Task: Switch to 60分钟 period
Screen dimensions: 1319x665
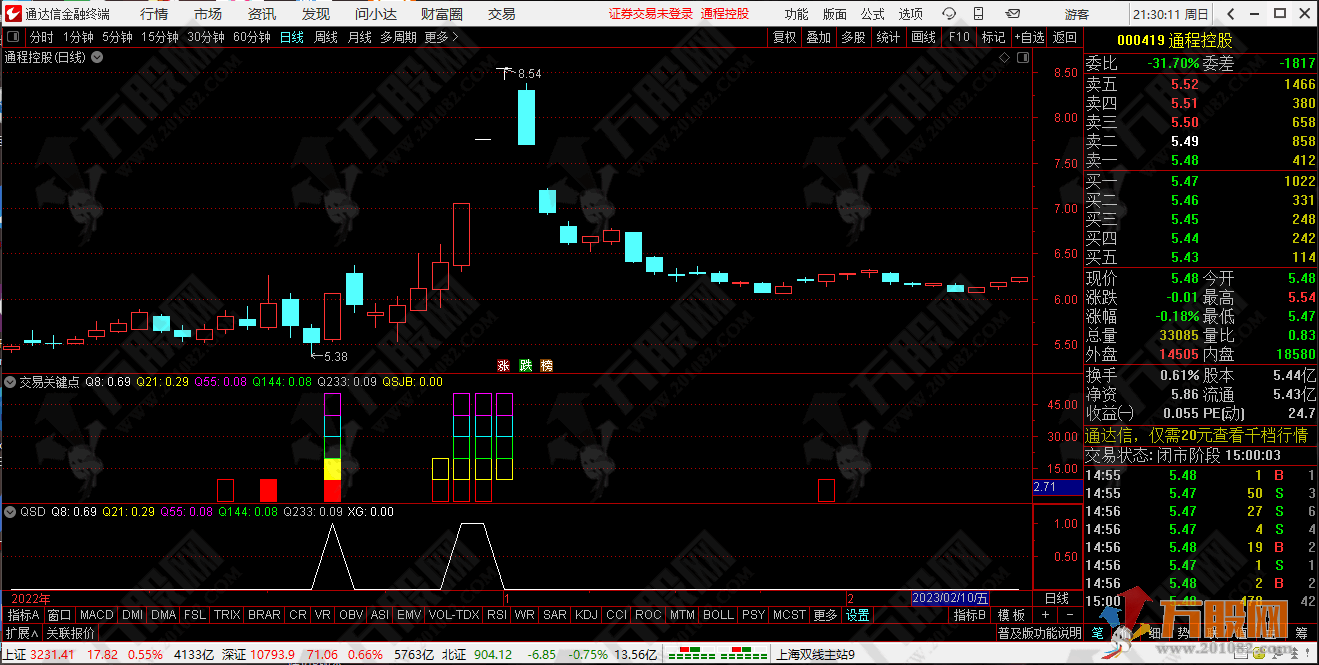Action: pyautogui.click(x=252, y=37)
